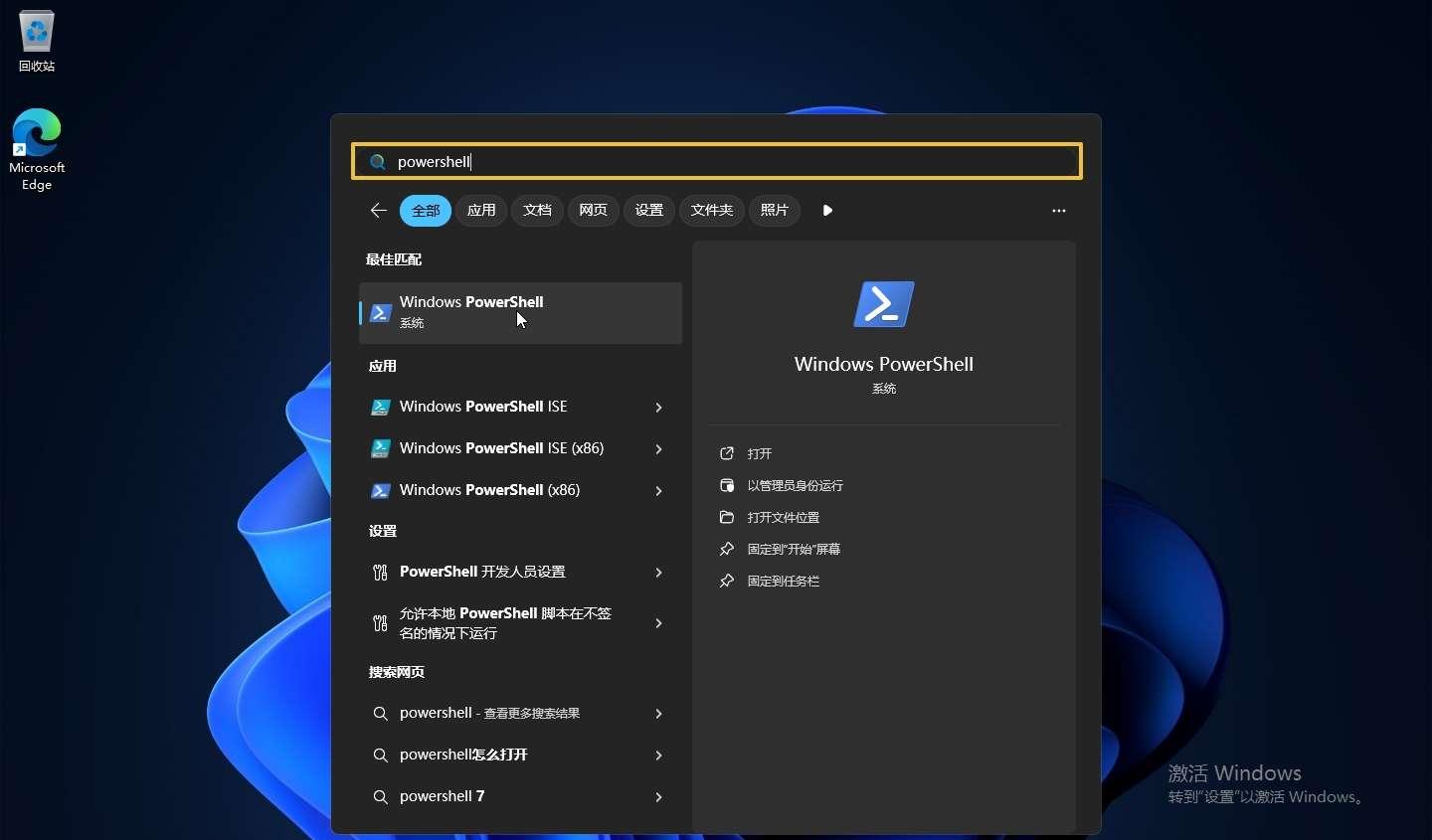Click the Windows PowerShell best match icon

(380, 312)
